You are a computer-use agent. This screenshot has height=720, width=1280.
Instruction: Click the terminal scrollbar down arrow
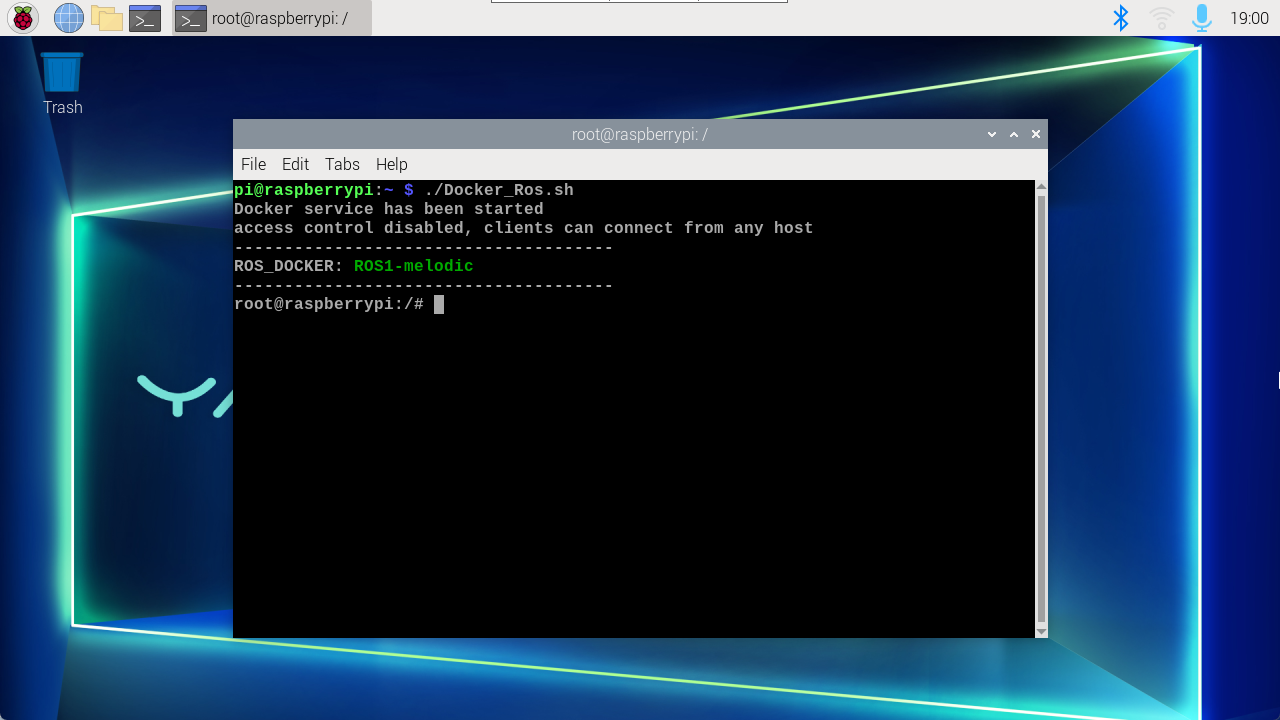click(1041, 631)
